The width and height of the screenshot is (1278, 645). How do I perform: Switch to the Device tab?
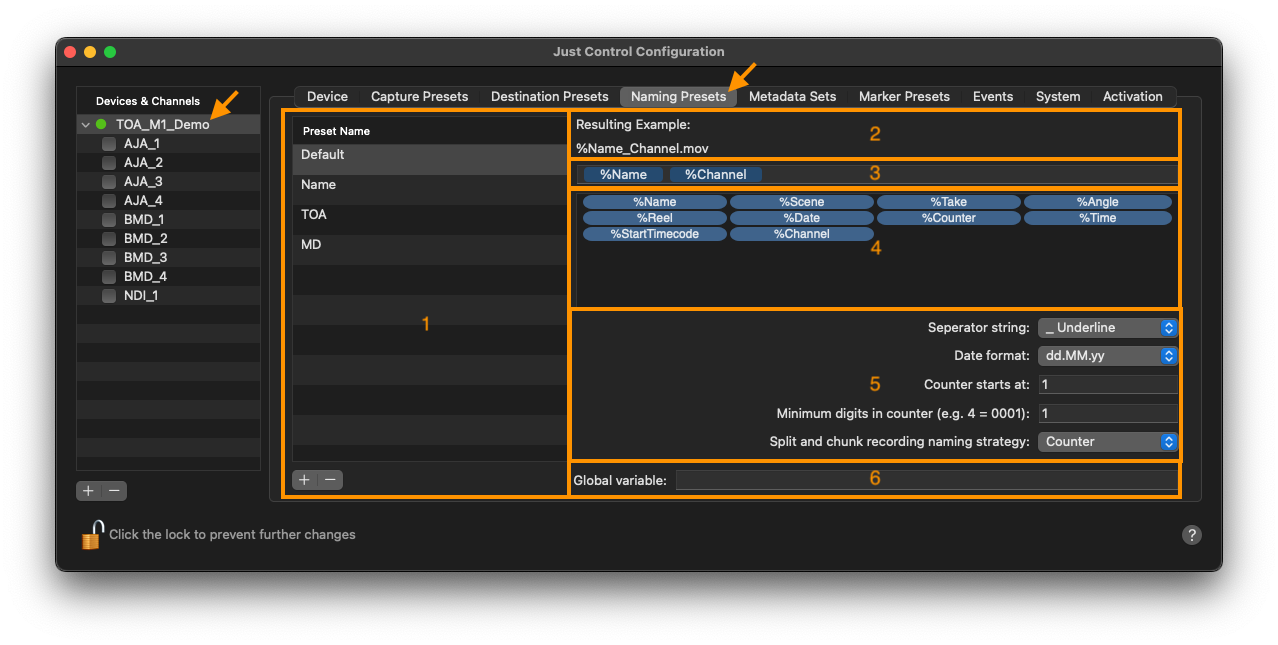click(x=327, y=97)
